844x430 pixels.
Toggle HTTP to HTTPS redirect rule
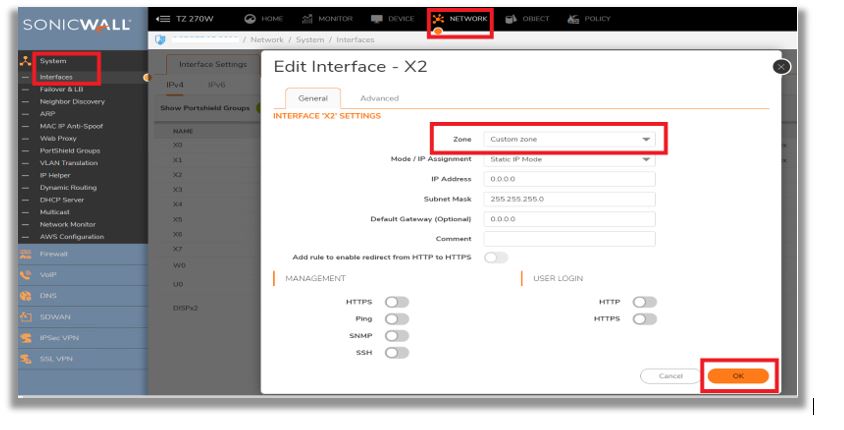496,258
